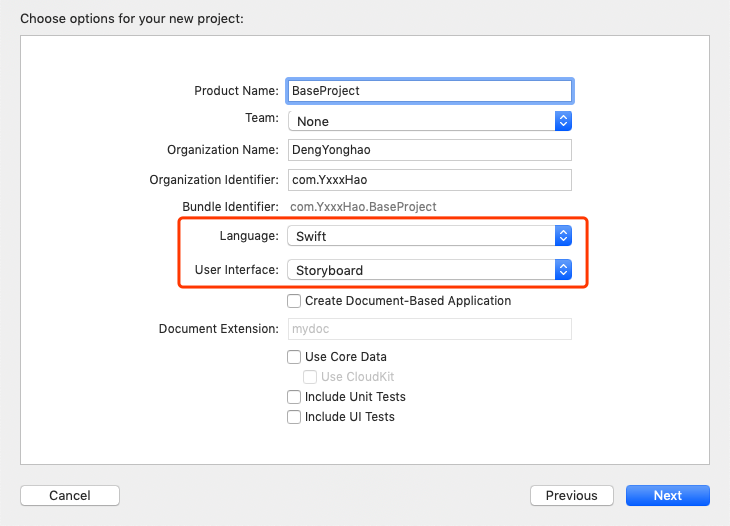This screenshot has width=730, height=526.
Task: Check Include Unit Tests option
Action: click(294, 397)
